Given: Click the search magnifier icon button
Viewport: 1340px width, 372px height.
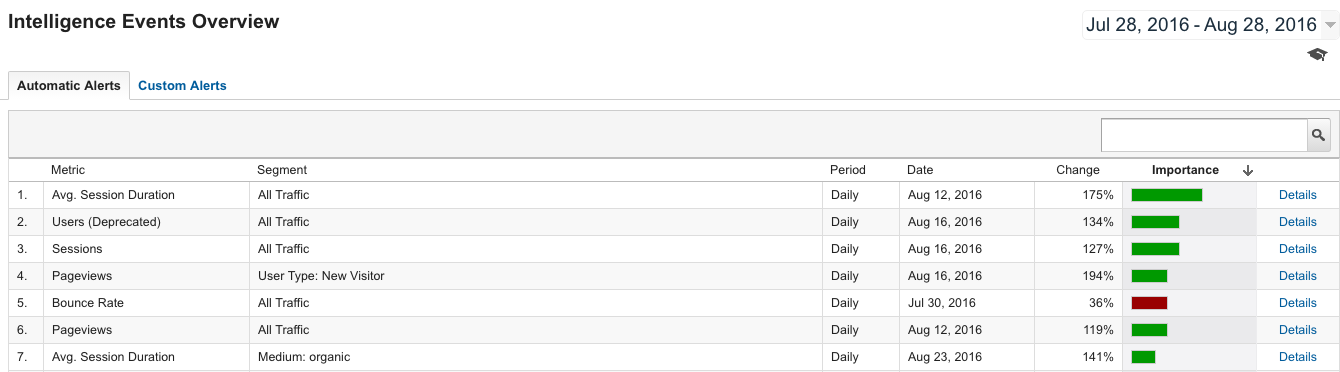Looking at the screenshot, I should [x=1319, y=135].
